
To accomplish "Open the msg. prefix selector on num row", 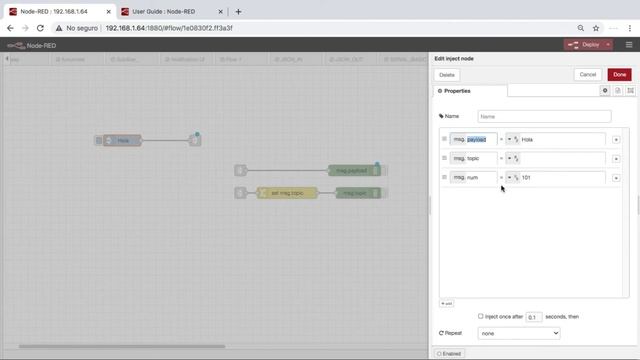I will coord(459,178).
